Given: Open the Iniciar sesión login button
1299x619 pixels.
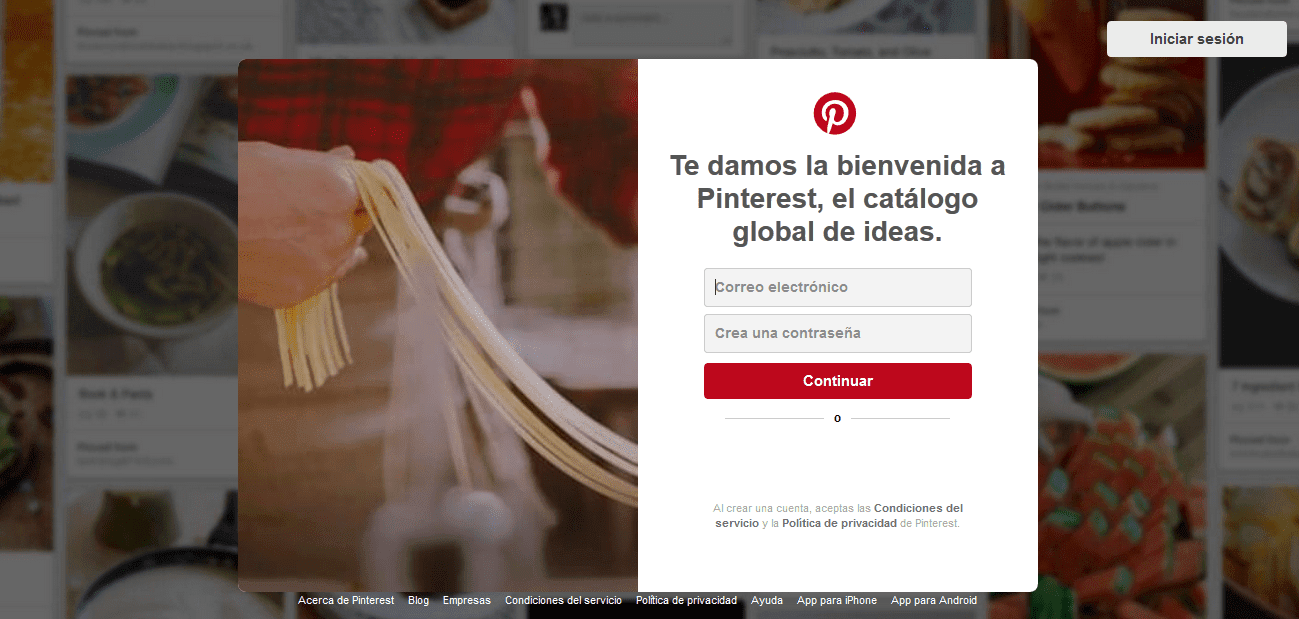Looking at the screenshot, I should (x=1197, y=39).
